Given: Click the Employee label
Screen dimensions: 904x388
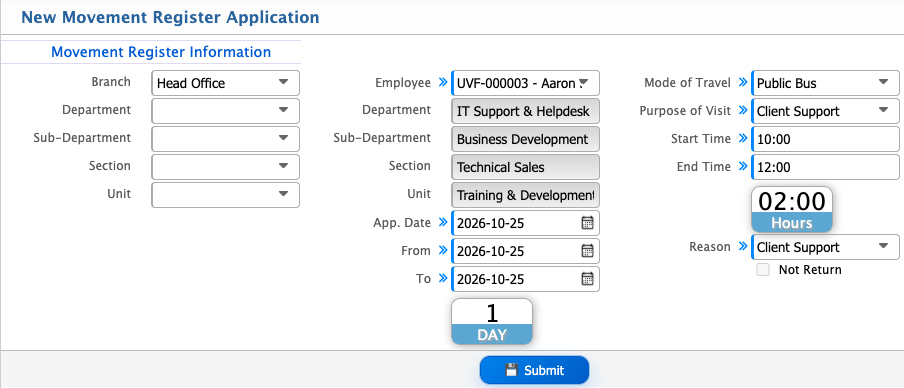Looking at the screenshot, I should [x=403, y=82].
